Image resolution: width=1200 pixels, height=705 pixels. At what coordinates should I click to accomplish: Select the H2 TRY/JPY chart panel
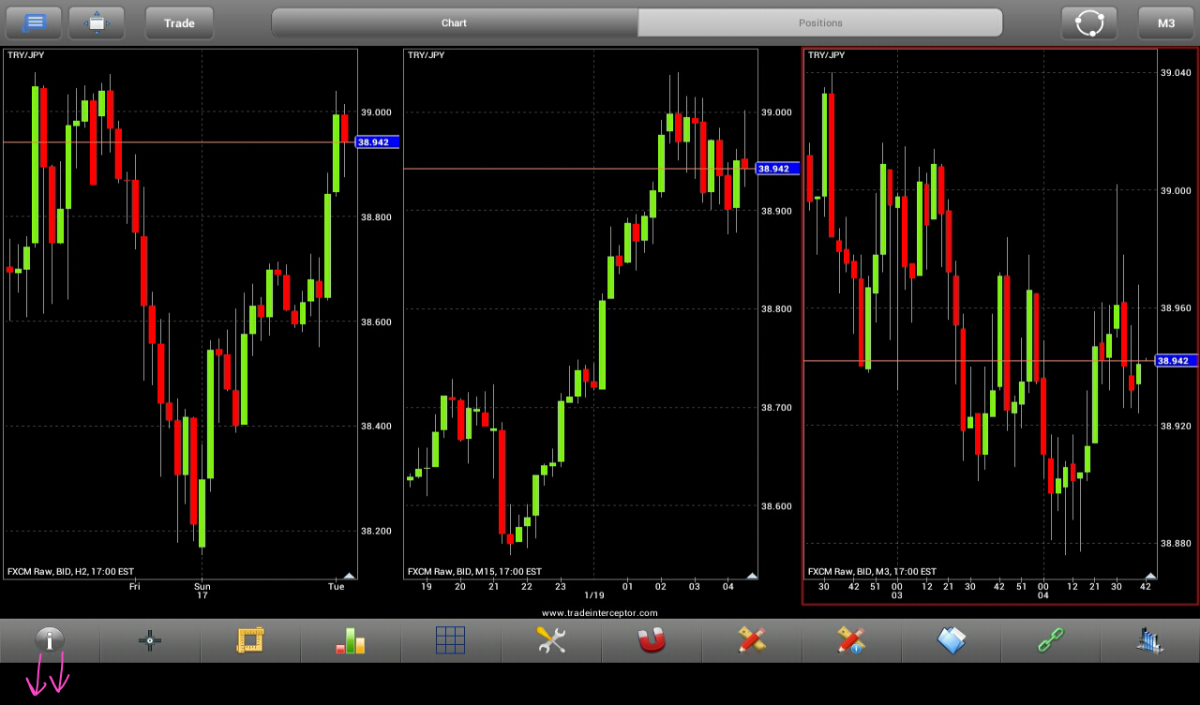(x=180, y=314)
